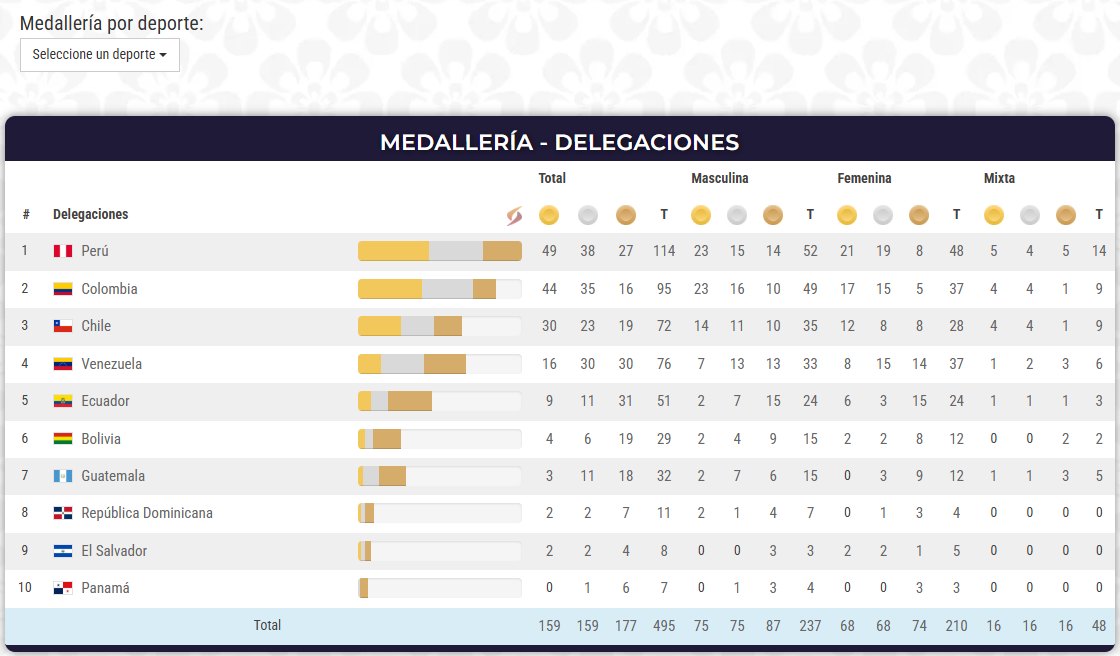This screenshot has height=656, width=1120.
Task: Click the Venezuela delegation name
Action: pyautogui.click(x=111, y=364)
